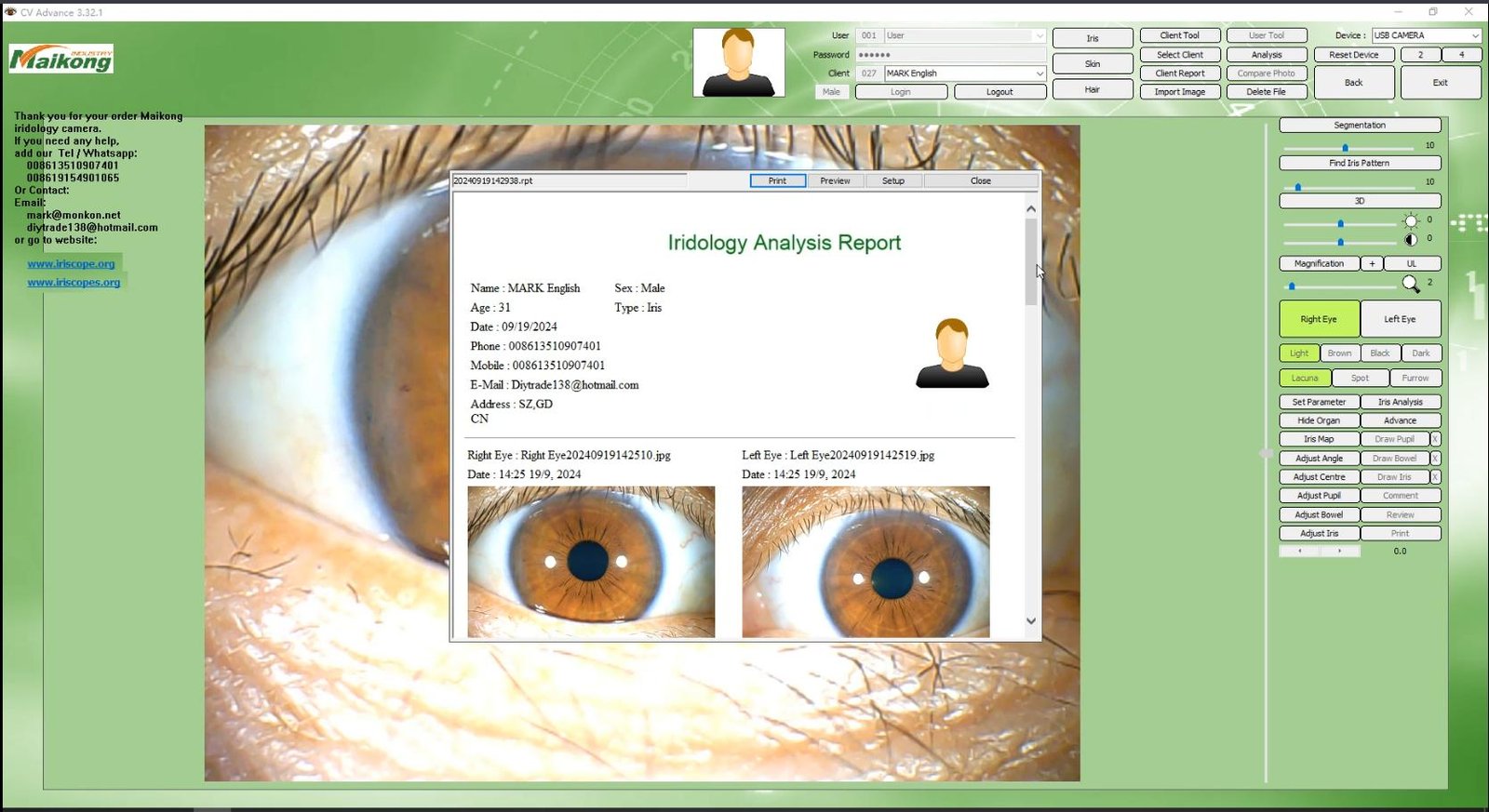This screenshot has width=1489, height=812.
Task: Open the Client dropdown showing MARK English
Action: pos(965,73)
